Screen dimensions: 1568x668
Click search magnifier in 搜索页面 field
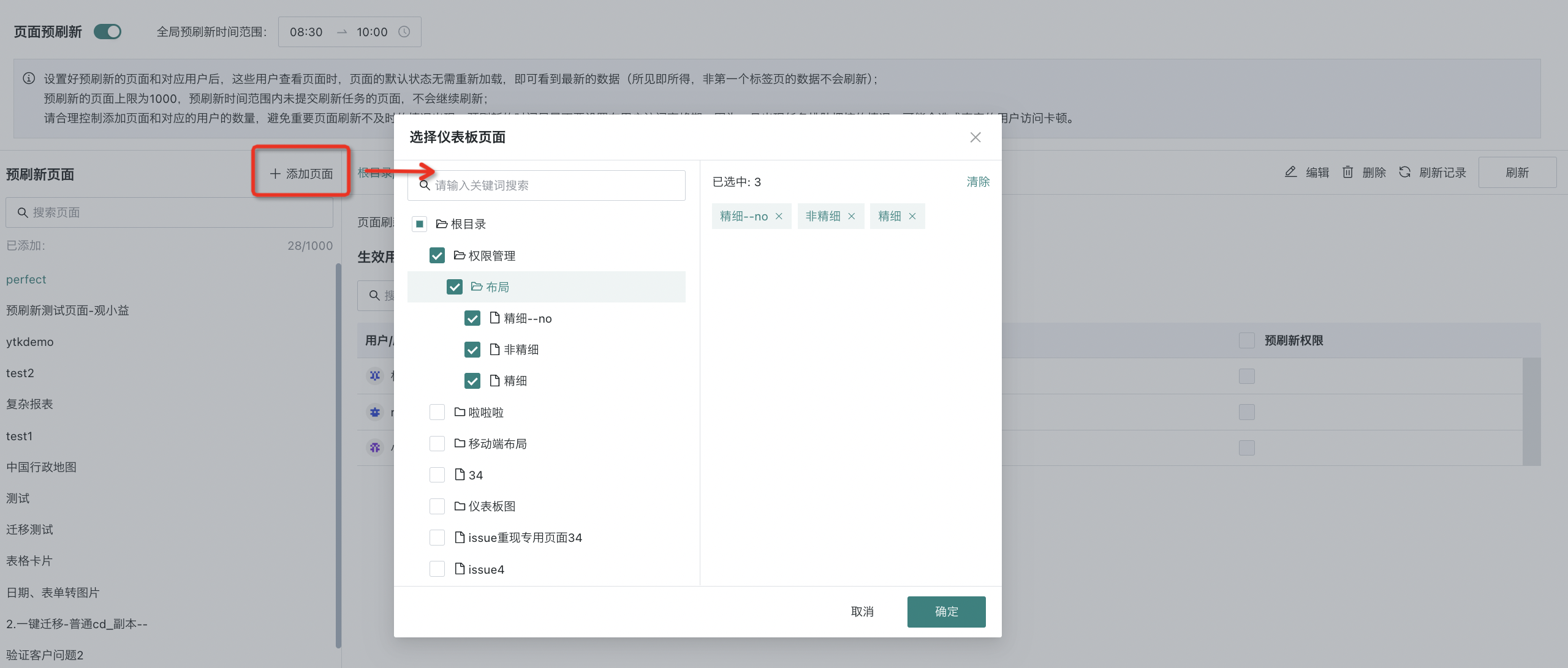[23, 212]
